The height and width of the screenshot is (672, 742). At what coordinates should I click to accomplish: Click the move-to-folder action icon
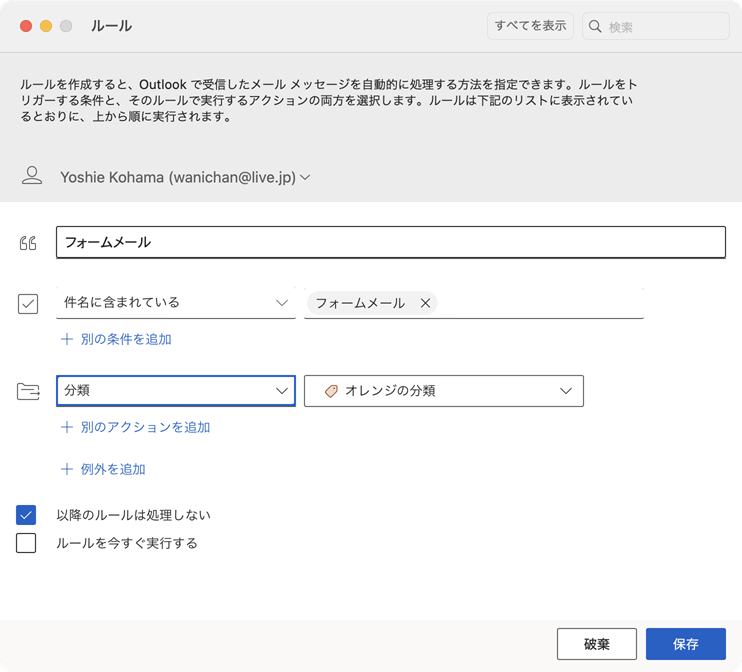coord(28,391)
